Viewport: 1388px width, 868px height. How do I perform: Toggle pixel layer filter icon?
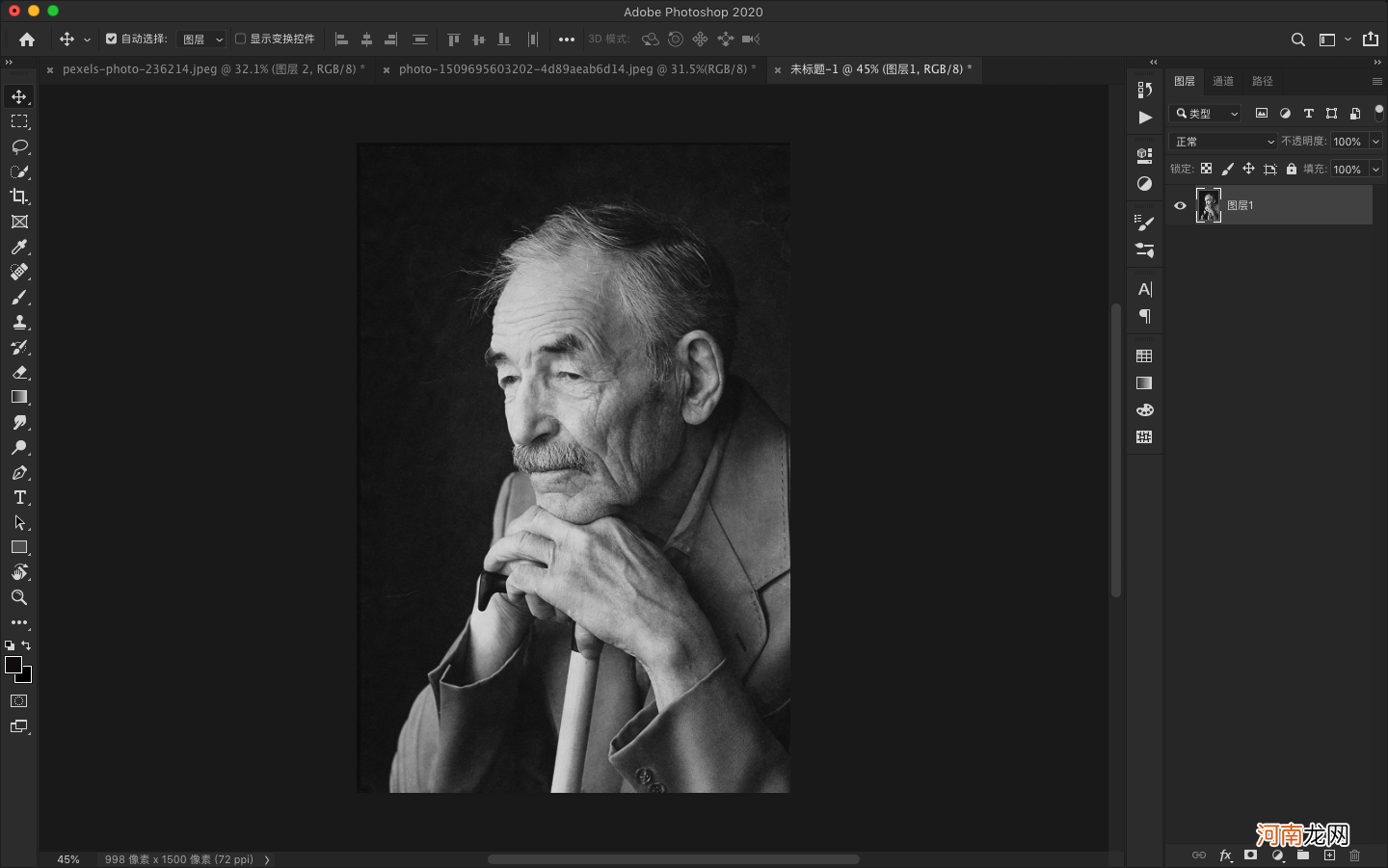point(1261,114)
